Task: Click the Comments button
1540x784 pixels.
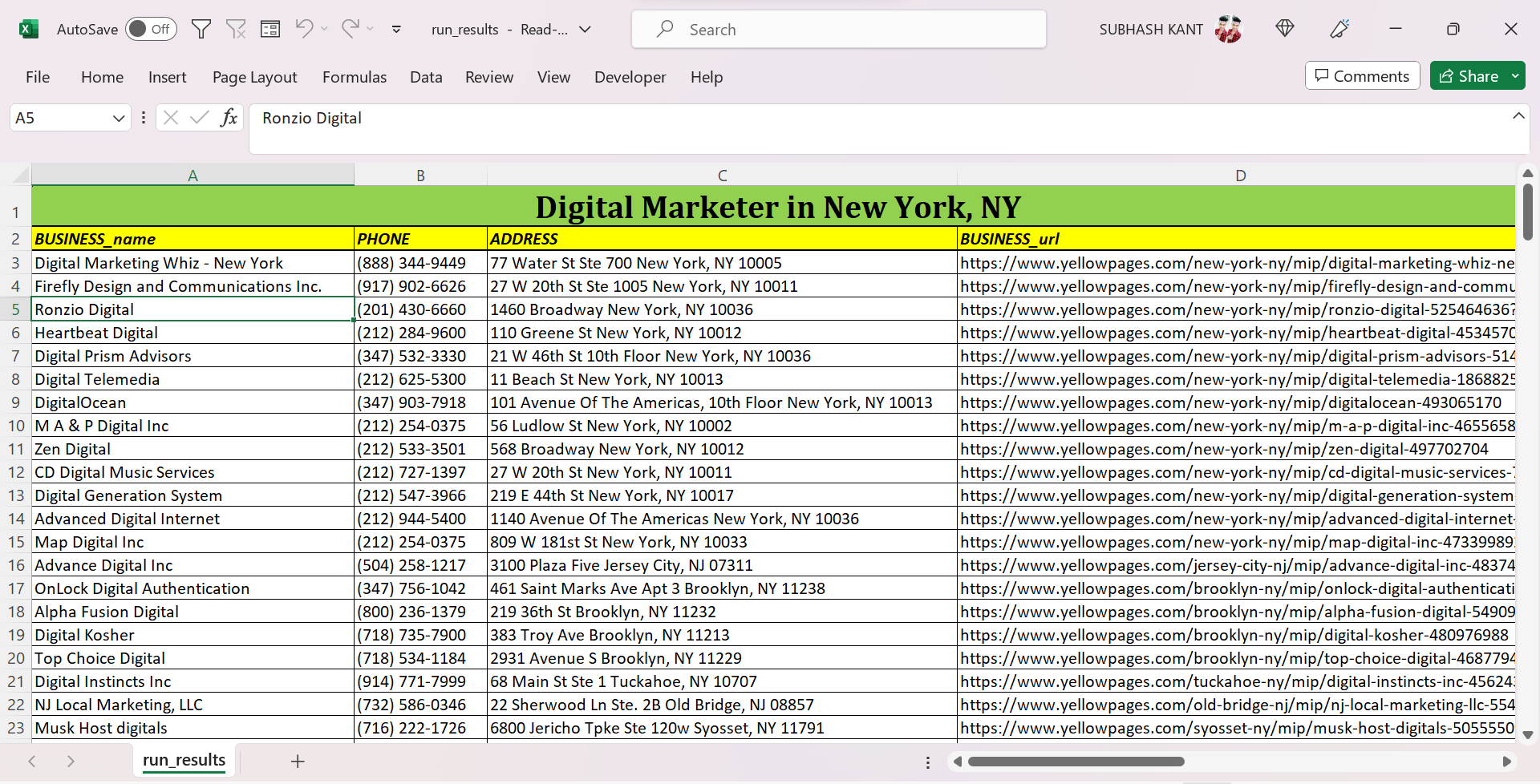Action: click(x=1362, y=76)
